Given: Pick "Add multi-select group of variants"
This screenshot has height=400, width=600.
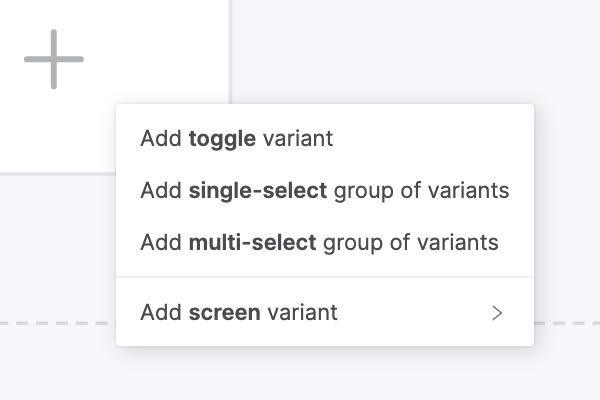Looking at the screenshot, I should [319, 242].
